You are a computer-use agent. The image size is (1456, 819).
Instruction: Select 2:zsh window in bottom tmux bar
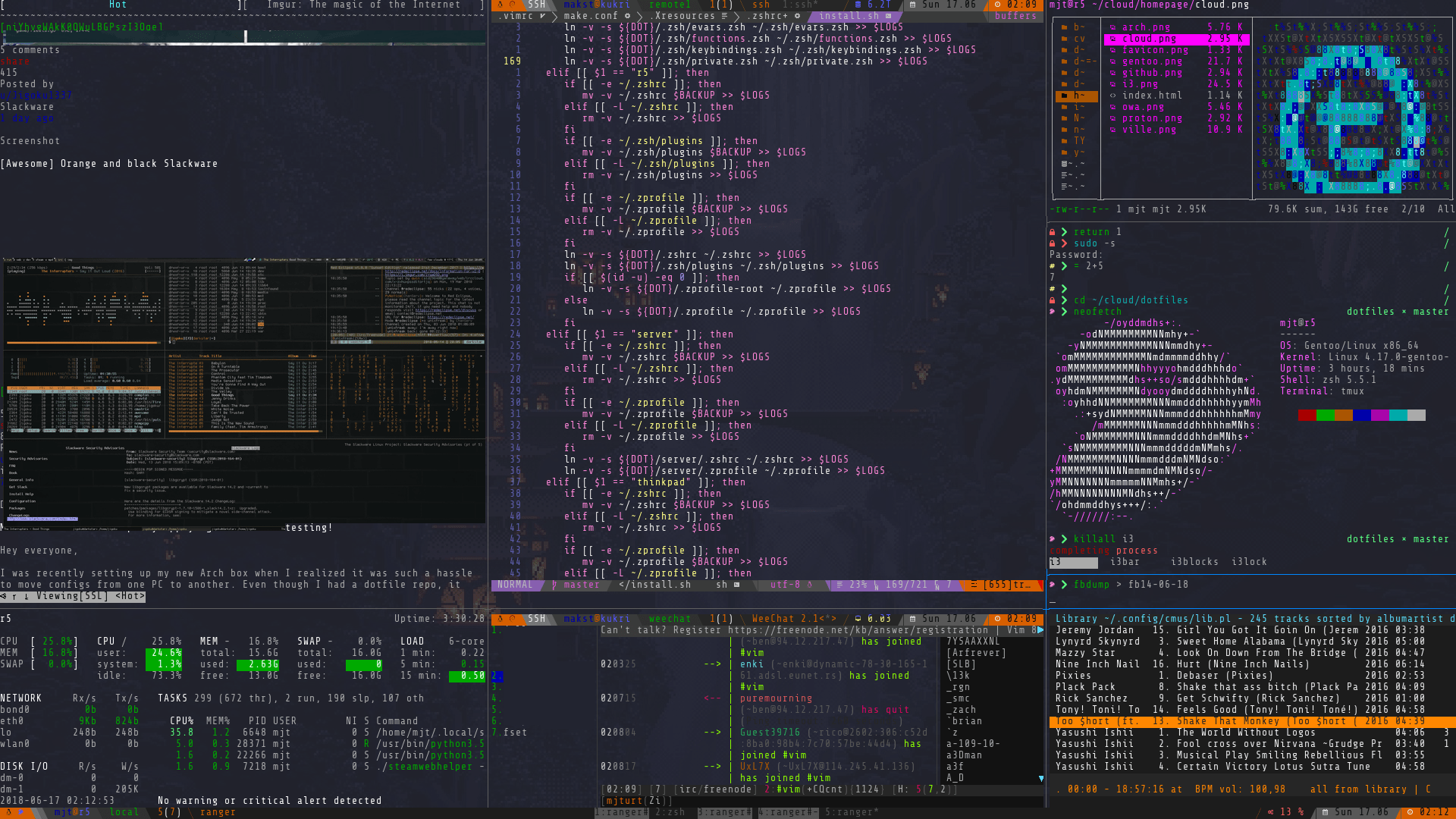pos(670,812)
